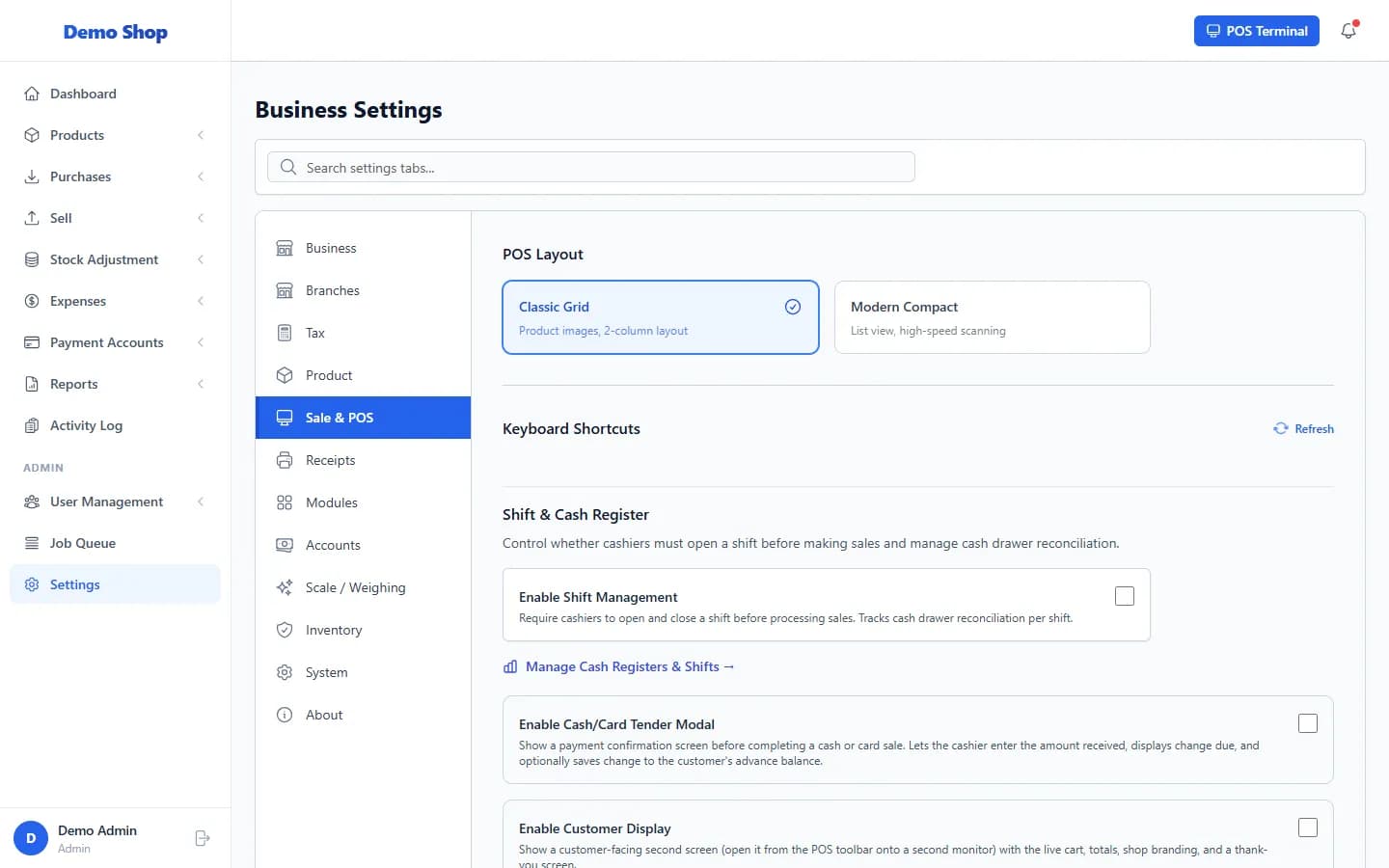The width and height of the screenshot is (1389, 868).
Task: Tick the Cash/Card Tender Modal checkbox
Action: coord(1308,723)
